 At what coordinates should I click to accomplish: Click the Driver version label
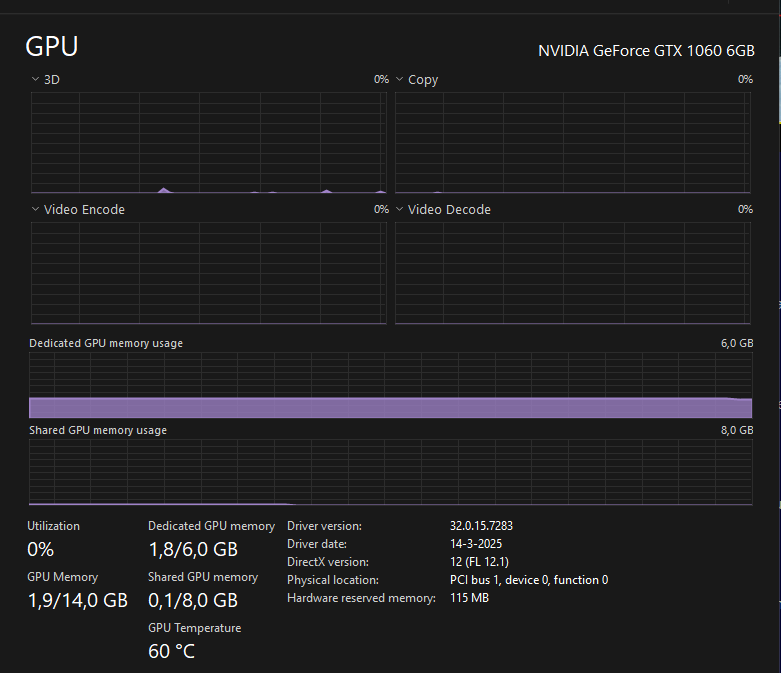coord(324,526)
